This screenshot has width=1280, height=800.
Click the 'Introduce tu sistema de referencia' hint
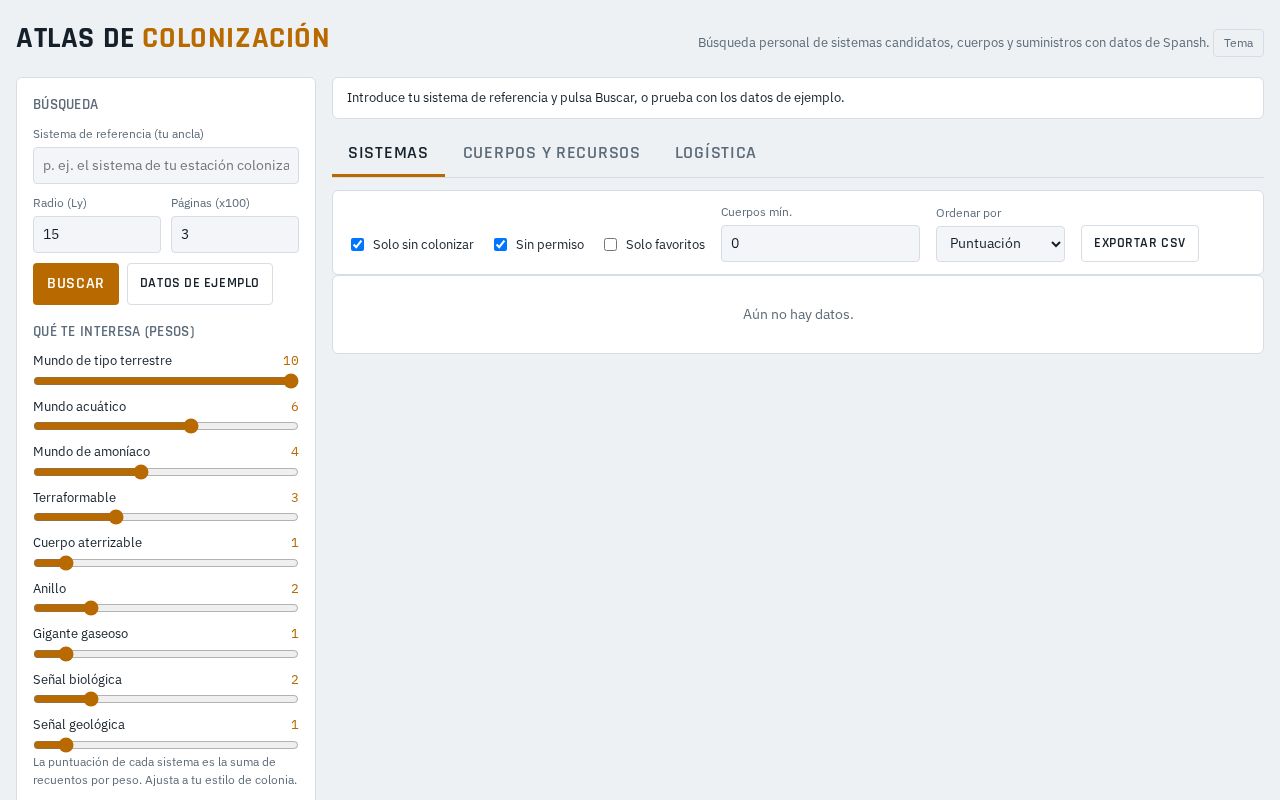(595, 98)
